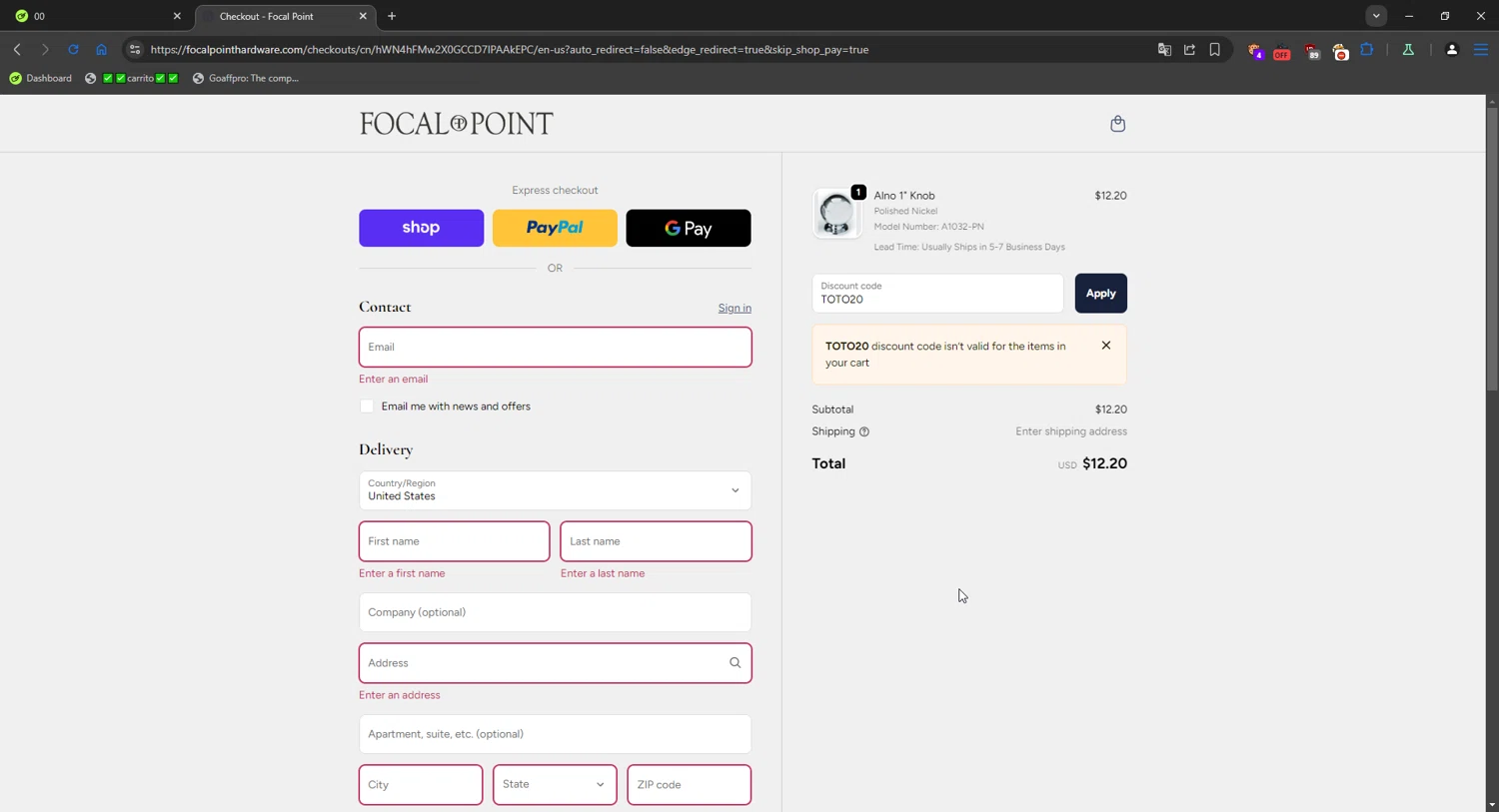The height and width of the screenshot is (812, 1499).
Task: Open the Dashboard bookmark
Action: 40,78
